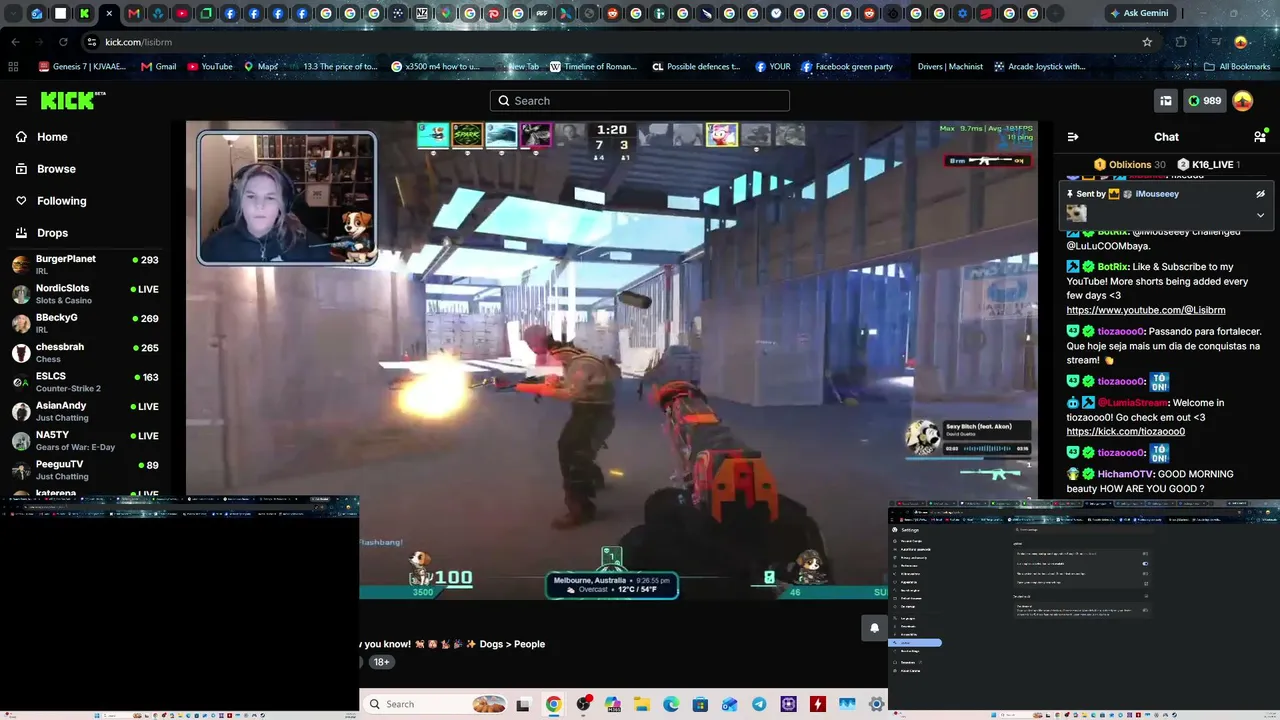
Task: Click Oblixions in the top gifters bar
Action: (x=1130, y=165)
